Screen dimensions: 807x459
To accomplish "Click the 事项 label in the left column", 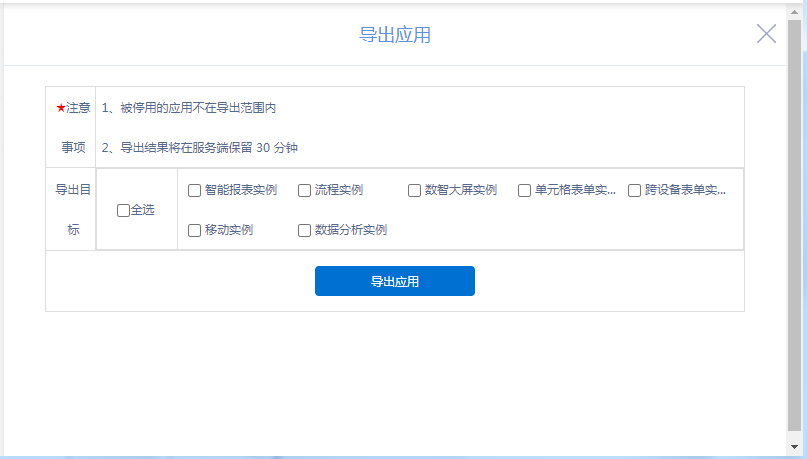I will 73,147.
